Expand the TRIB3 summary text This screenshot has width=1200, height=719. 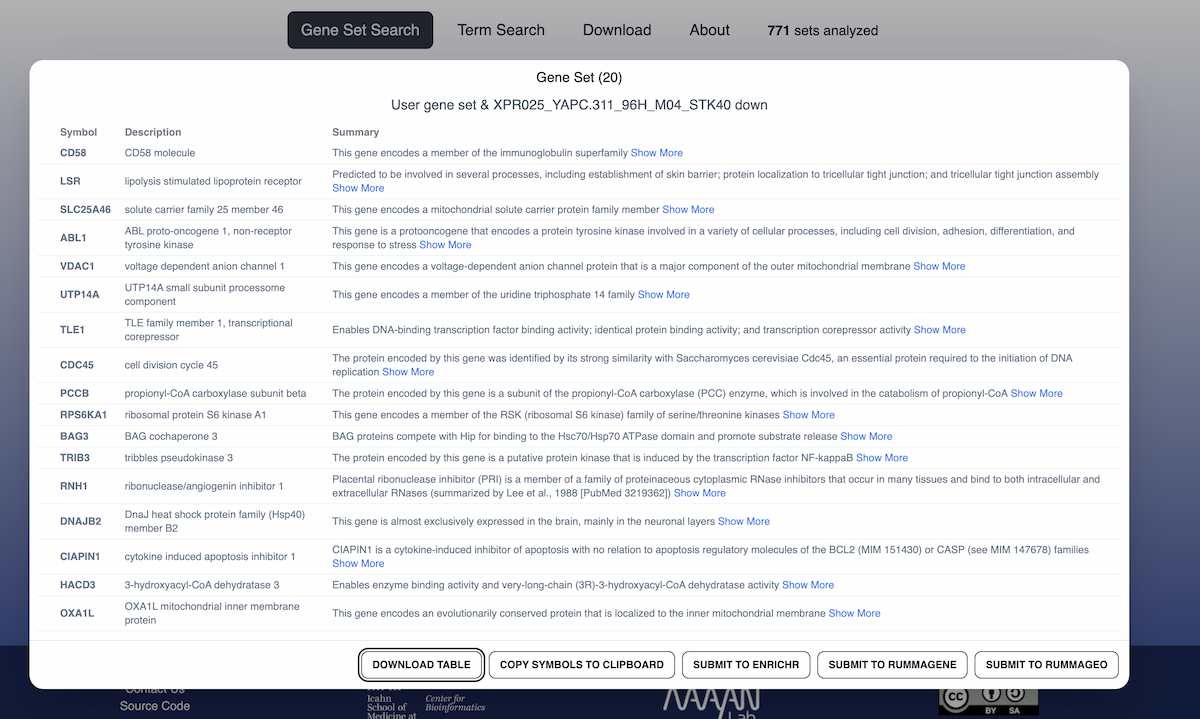881,458
